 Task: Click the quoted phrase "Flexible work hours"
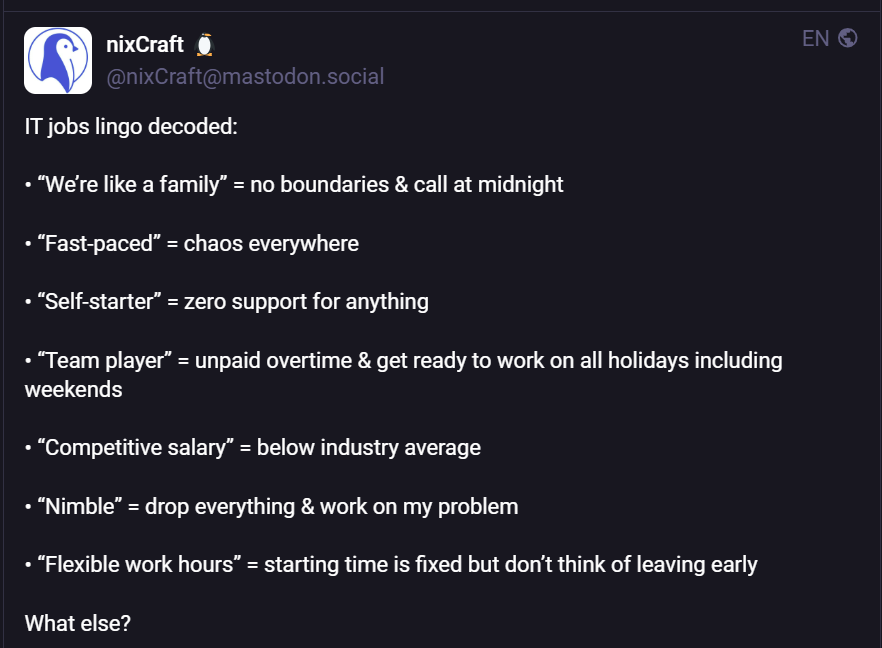pyautogui.click(x=140, y=565)
